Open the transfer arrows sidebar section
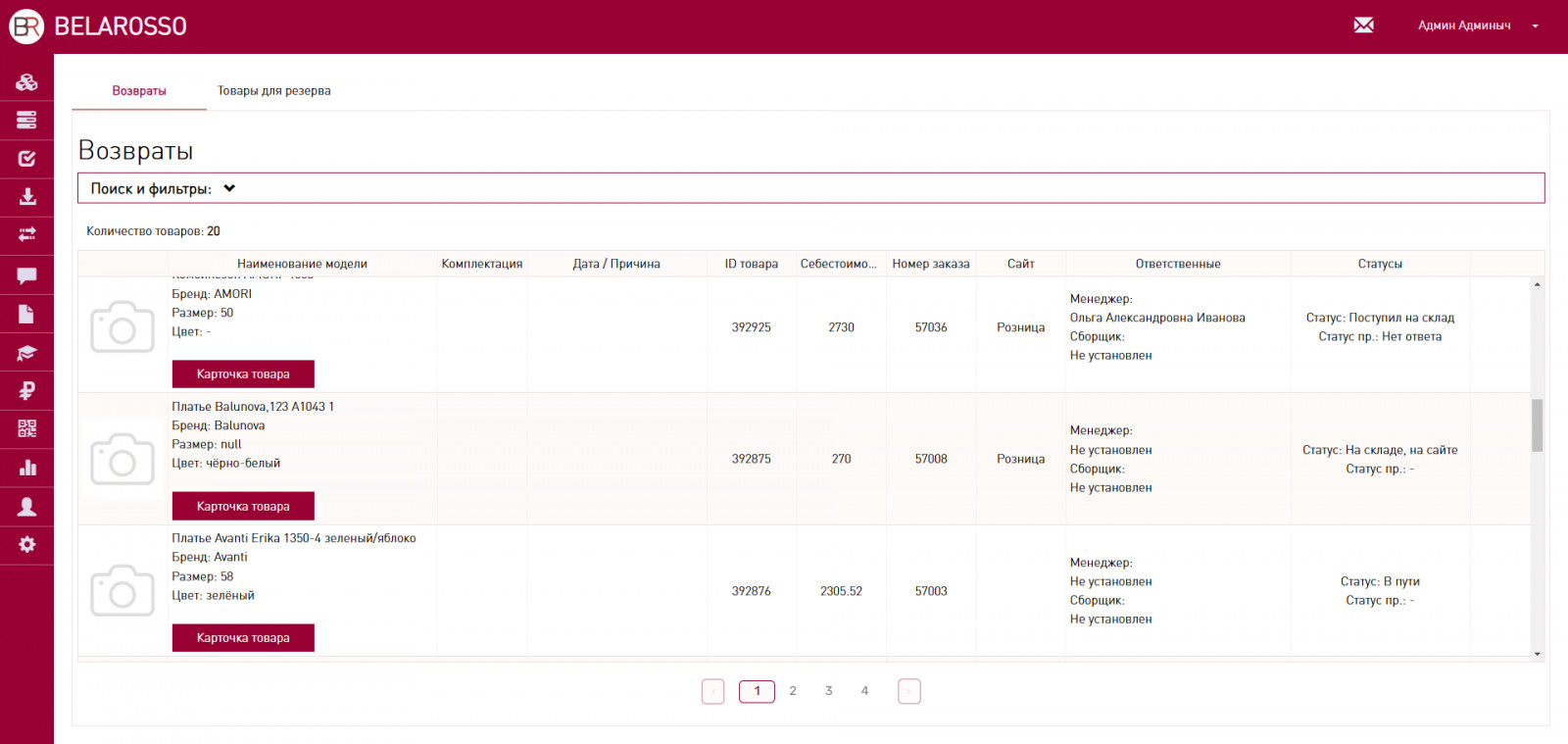This screenshot has height=744, width=1568. (26, 235)
